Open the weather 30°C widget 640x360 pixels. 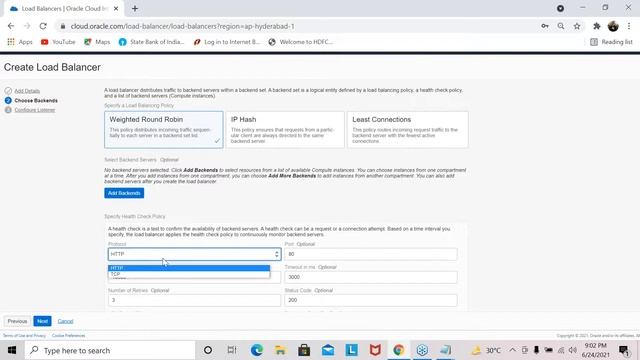487,350
